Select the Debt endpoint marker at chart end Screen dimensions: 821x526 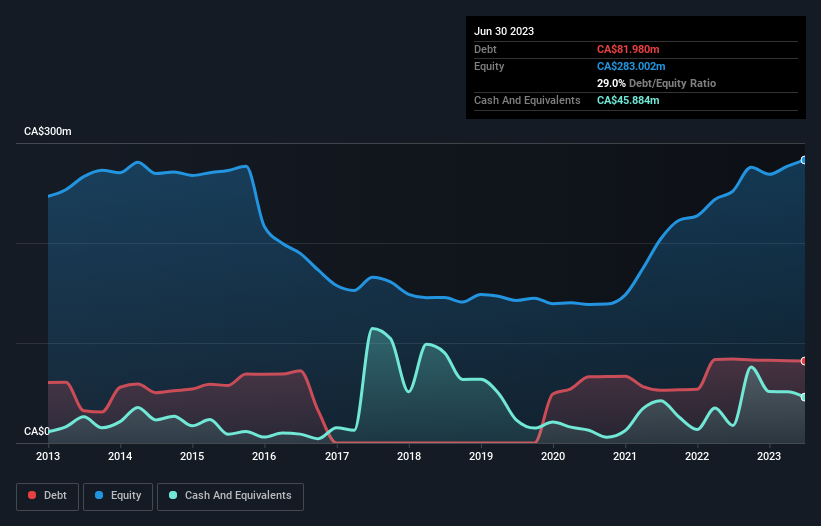click(804, 361)
